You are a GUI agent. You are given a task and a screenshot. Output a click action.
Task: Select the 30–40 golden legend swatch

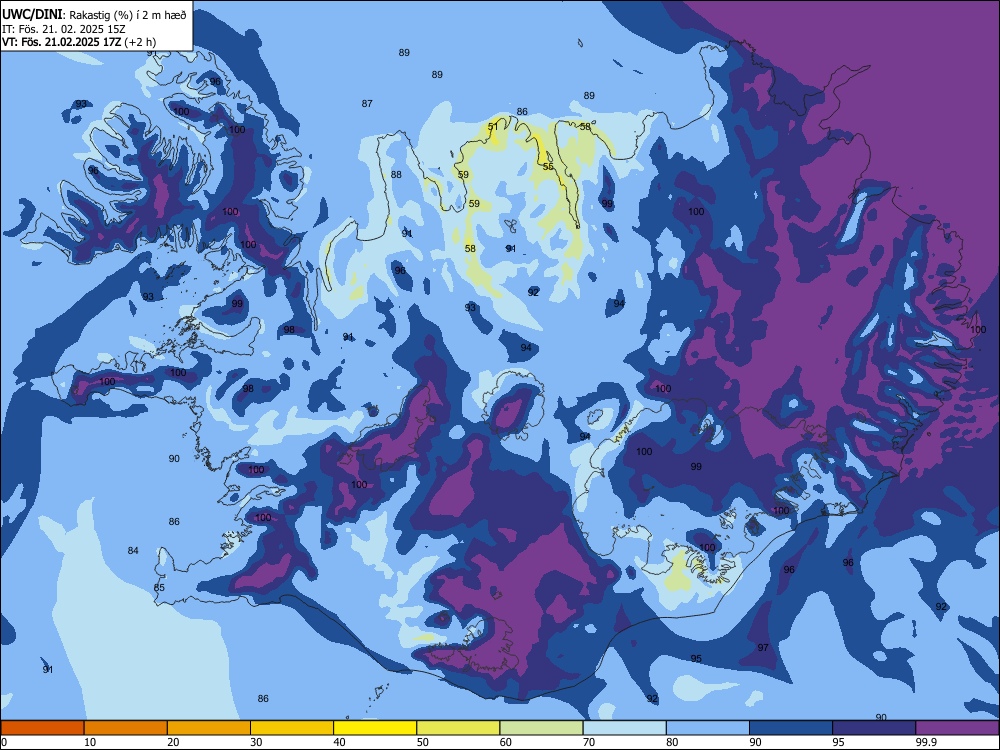tap(292, 728)
